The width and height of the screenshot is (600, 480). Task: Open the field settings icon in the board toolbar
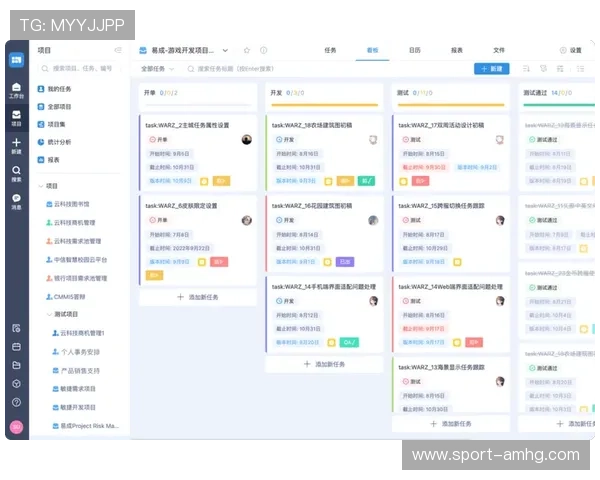(560, 69)
